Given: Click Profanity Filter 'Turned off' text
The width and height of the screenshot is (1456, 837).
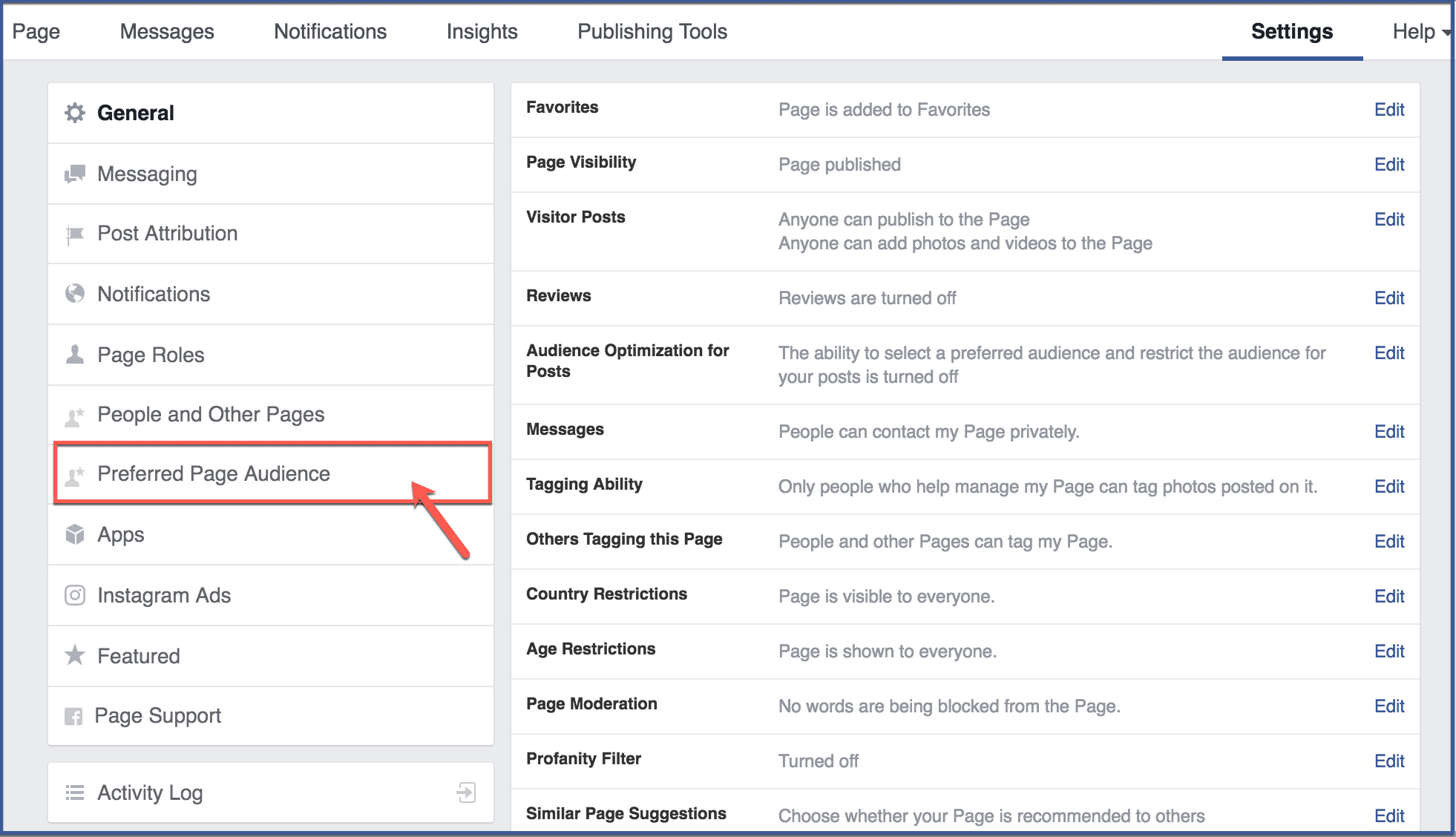Looking at the screenshot, I should [x=818, y=761].
